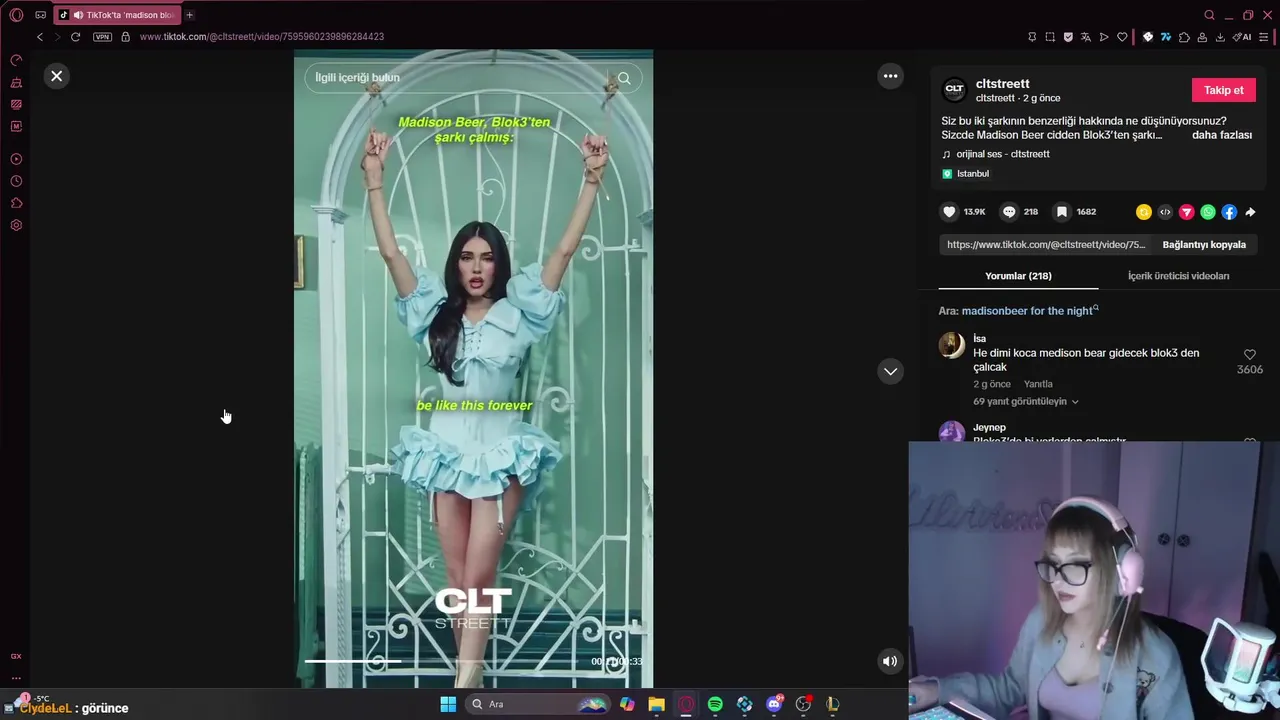Expand the caption with 'daha fazlası'
This screenshot has width=1280, height=720.
pyautogui.click(x=1221, y=135)
